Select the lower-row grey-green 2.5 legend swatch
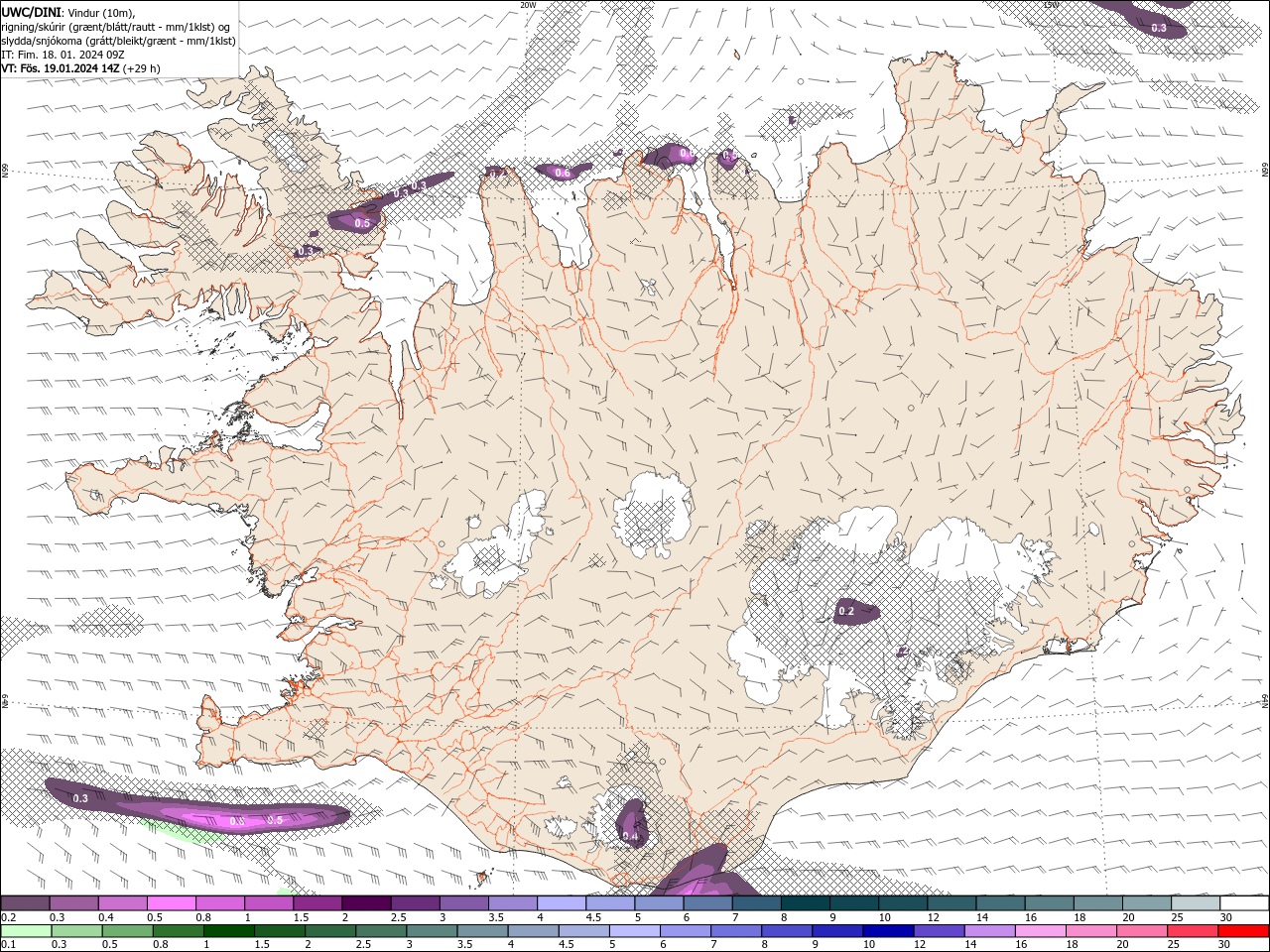Screen dimensions: 1270x952 click(381, 931)
